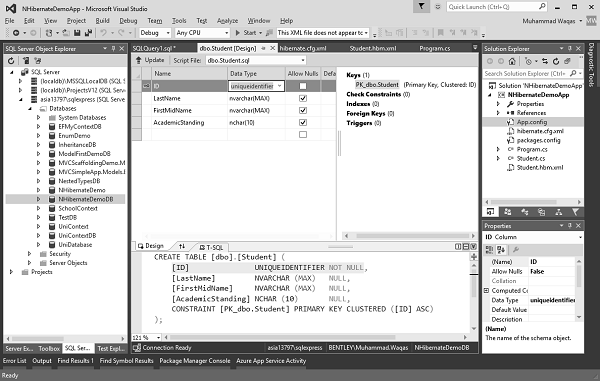Click the Refresh icon in SQL Server Object Explorer

click(11, 60)
